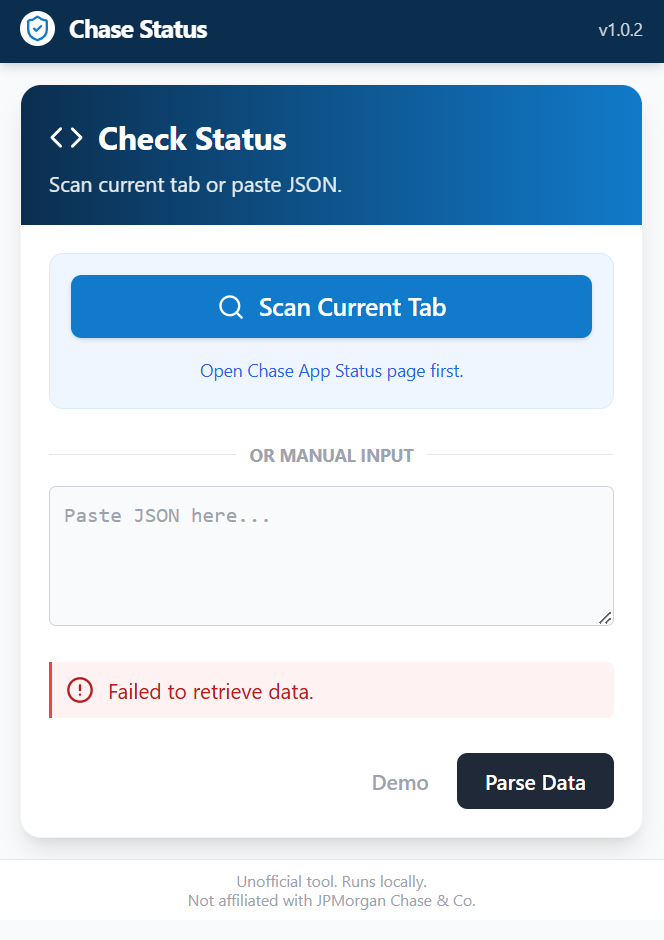Image resolution: width=664 pixels, height=940 pixels.
Task: Click the 'Scan current tab or paste JSON' subtitle
Action: click(195, 185)
